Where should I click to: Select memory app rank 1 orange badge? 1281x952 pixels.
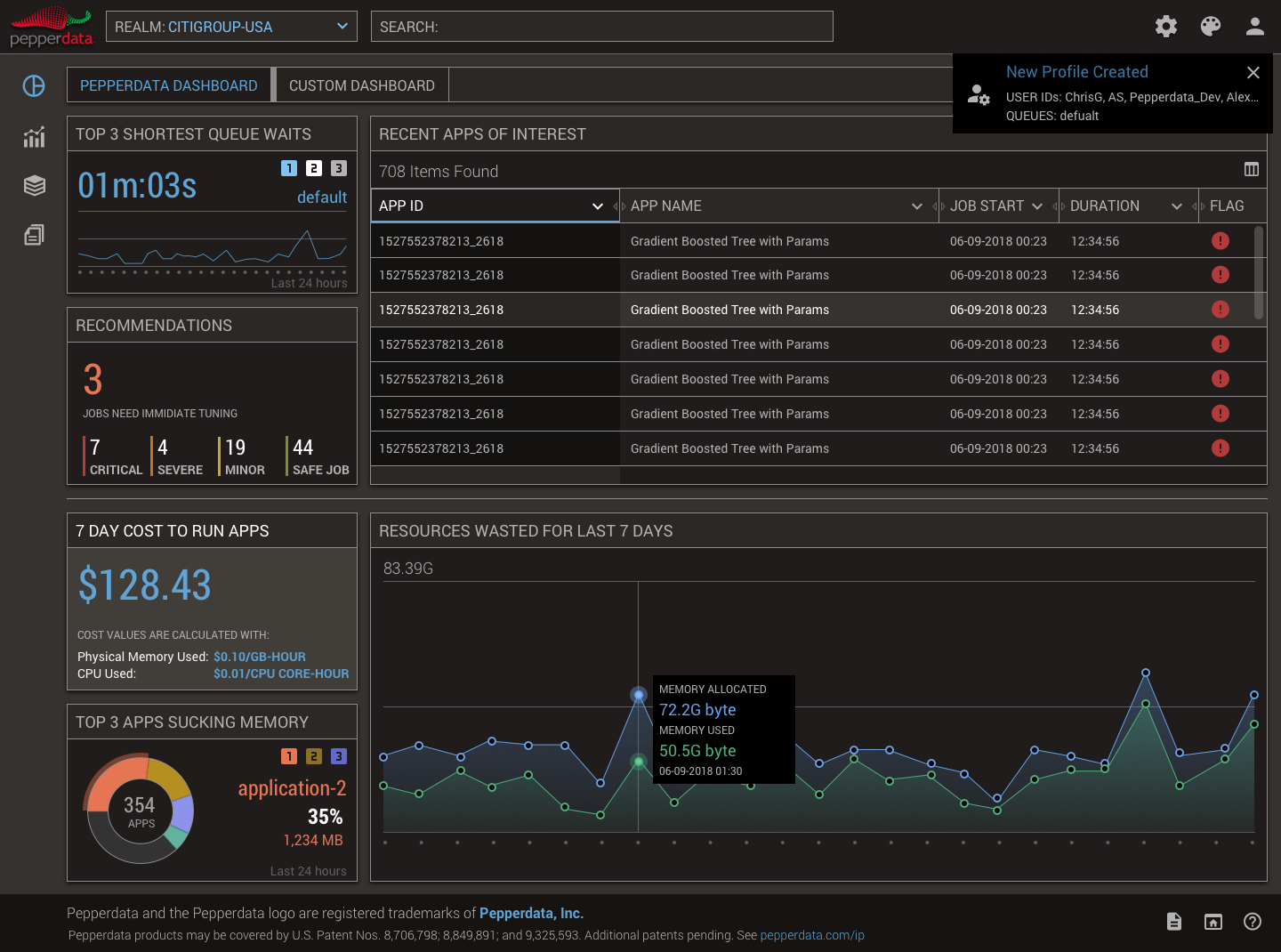pyautogui.click(x=289, y=756)
